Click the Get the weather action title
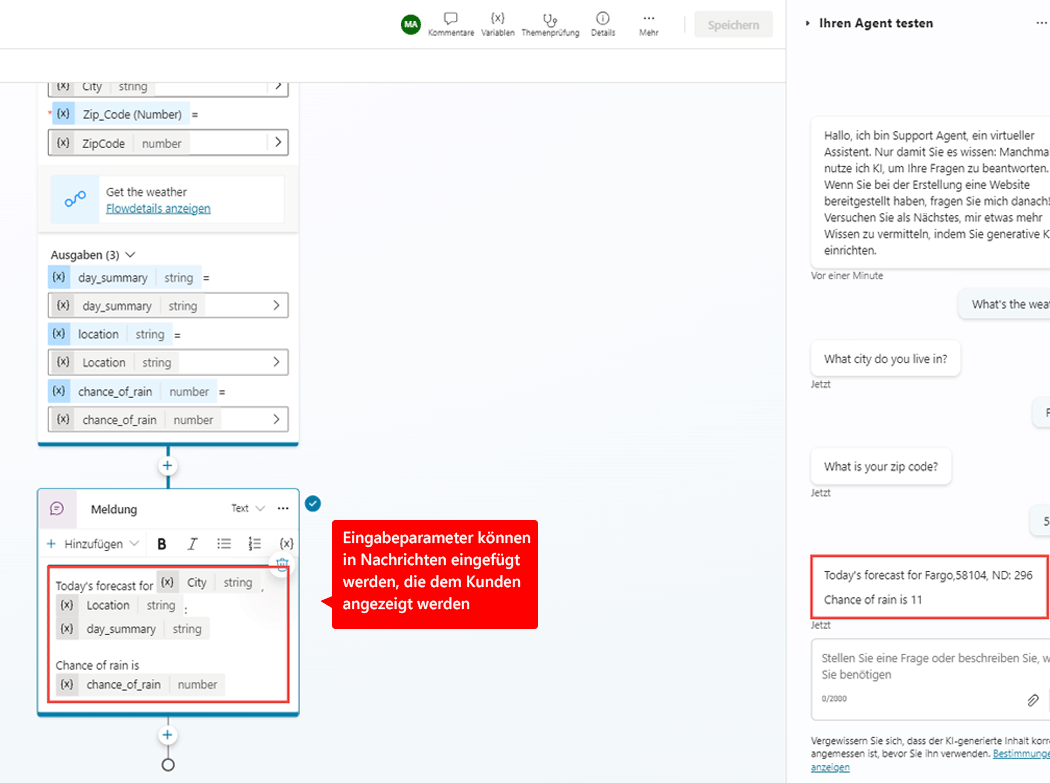Image resolution: width=1050 pixels, height=783 pixels. point(146,192)
